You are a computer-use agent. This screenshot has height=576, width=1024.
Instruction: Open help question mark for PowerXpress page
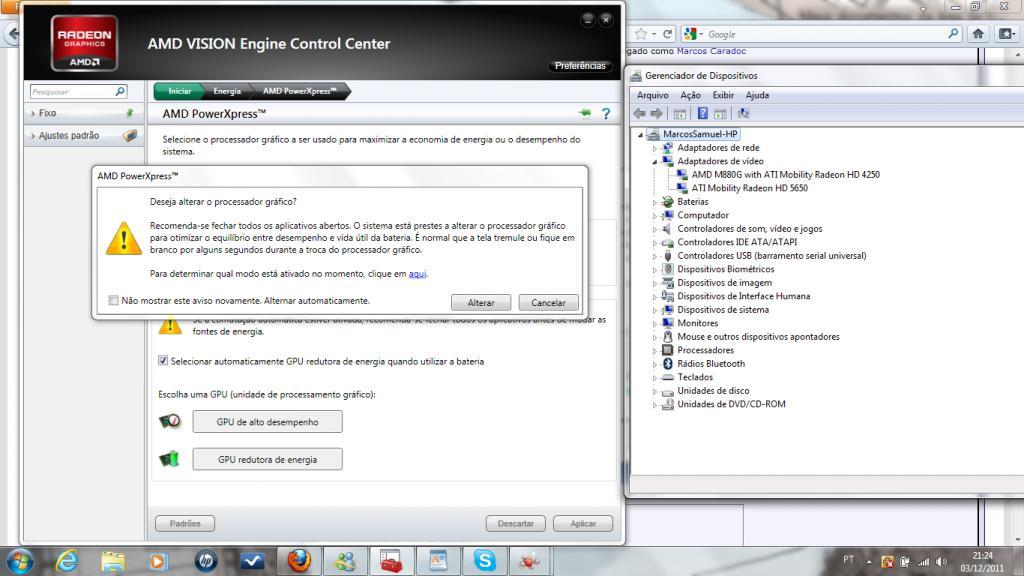(606, 114)
